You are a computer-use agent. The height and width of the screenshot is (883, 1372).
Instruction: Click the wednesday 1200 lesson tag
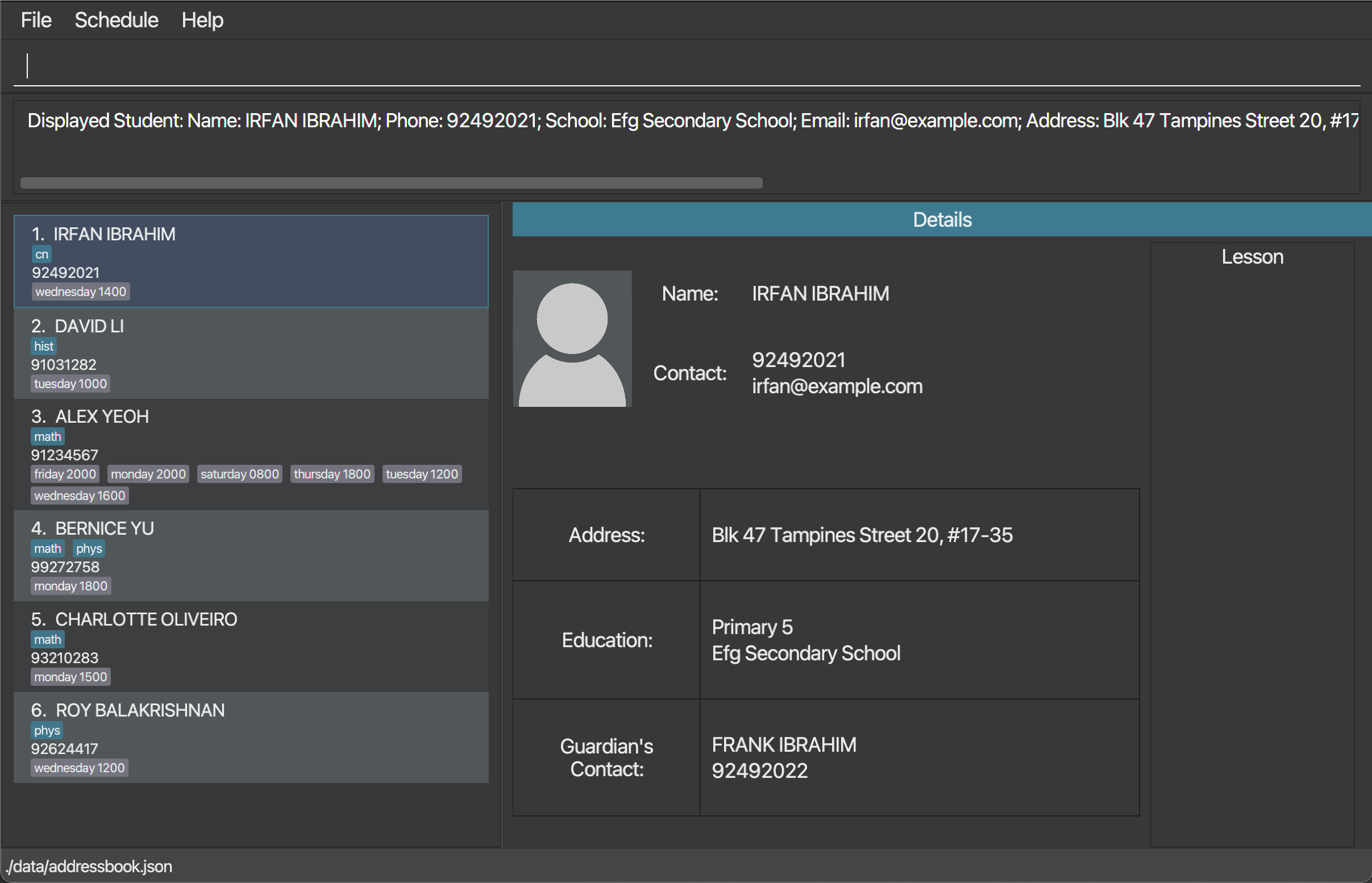pyautogui.click(x=79, y=768)
